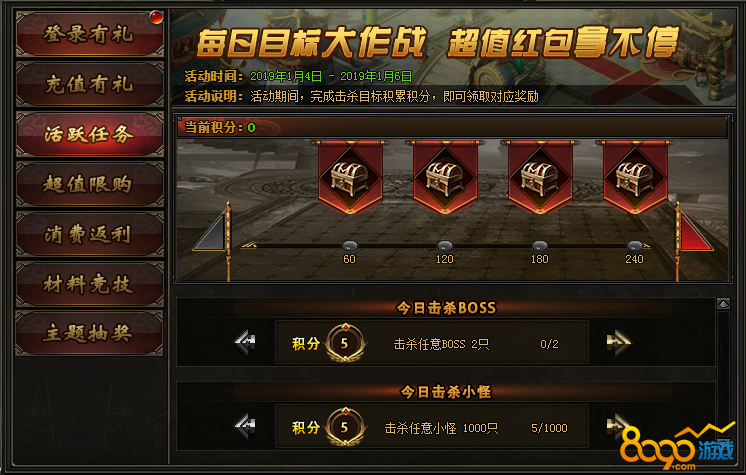
Task: Open the 活跃任务 tab
Action: coord(89,134)
